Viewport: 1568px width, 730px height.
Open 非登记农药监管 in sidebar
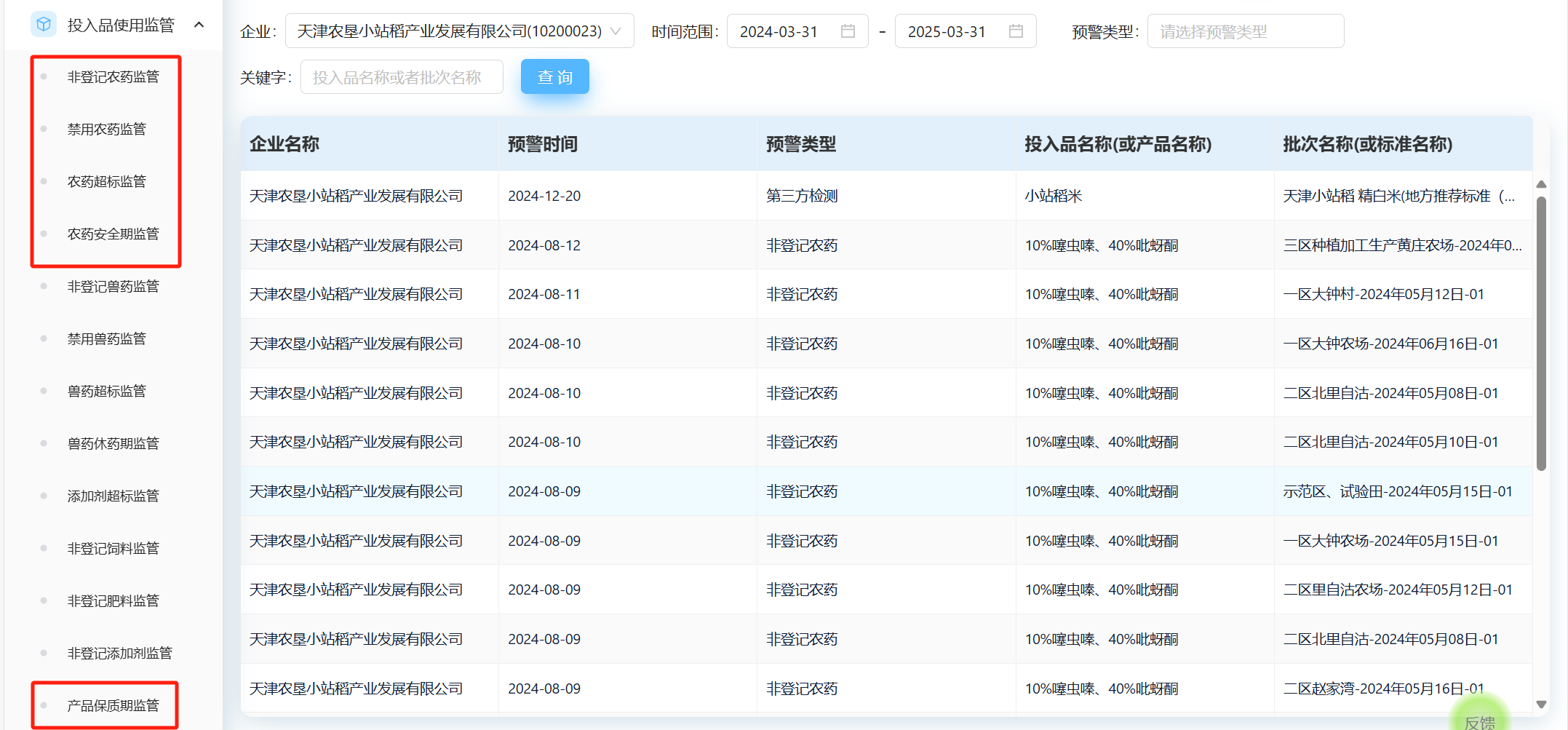(x=113, y=77)
